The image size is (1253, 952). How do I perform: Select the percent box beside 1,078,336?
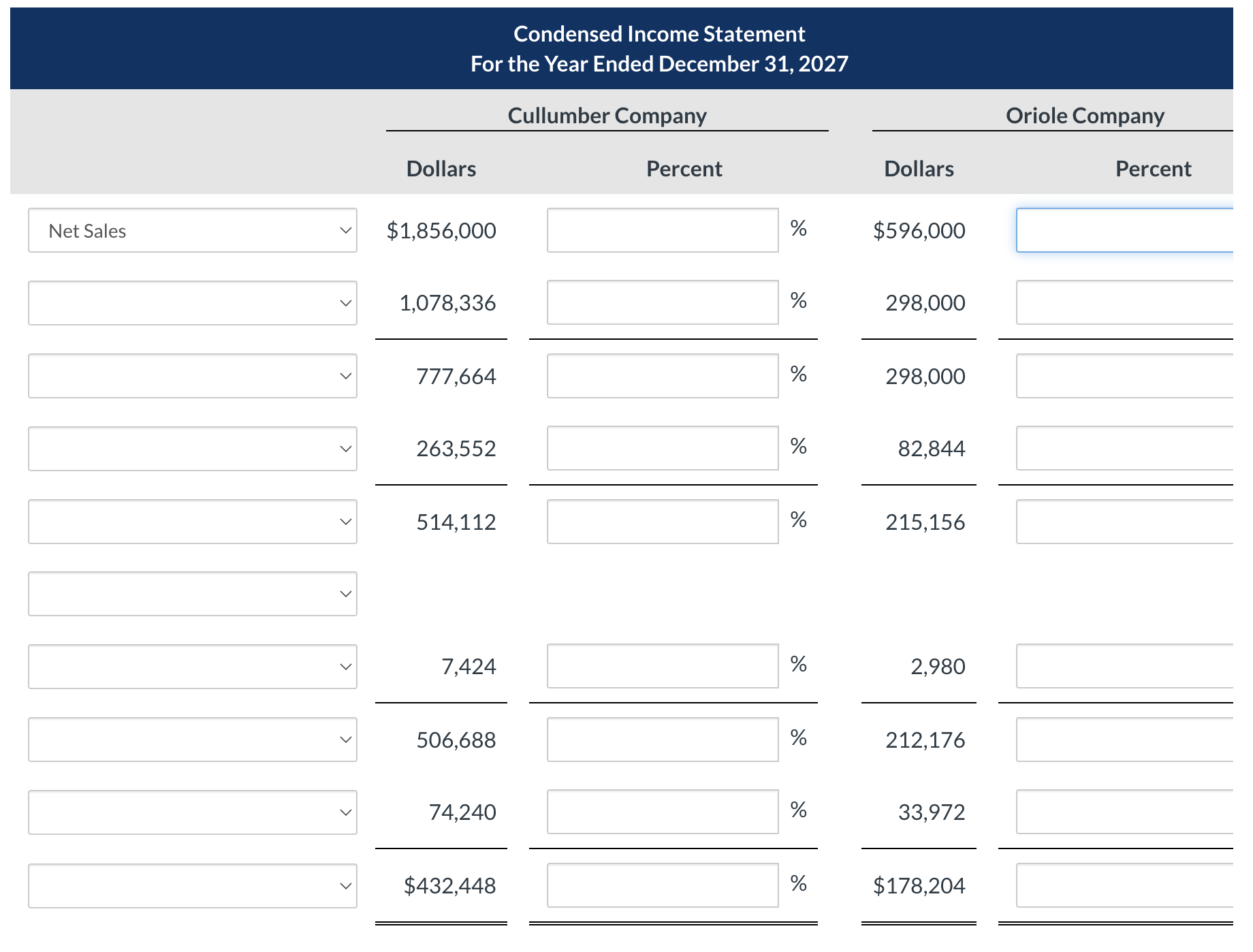coord(662,303)
